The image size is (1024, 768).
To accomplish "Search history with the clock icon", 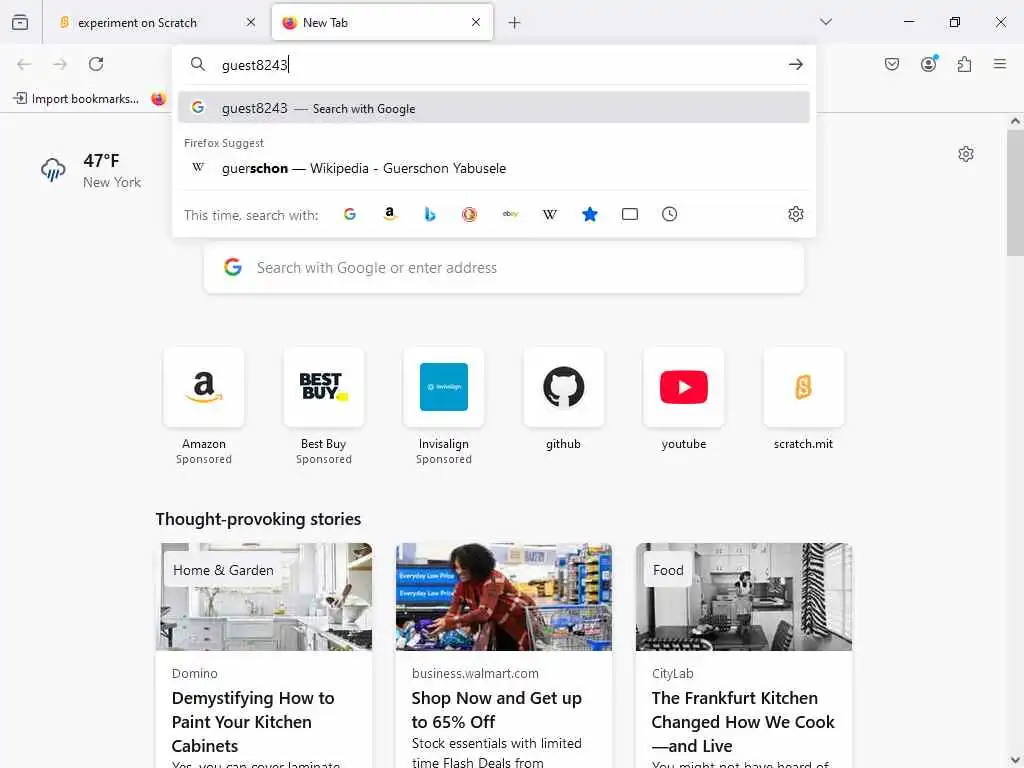I will (x=669, y=214).
